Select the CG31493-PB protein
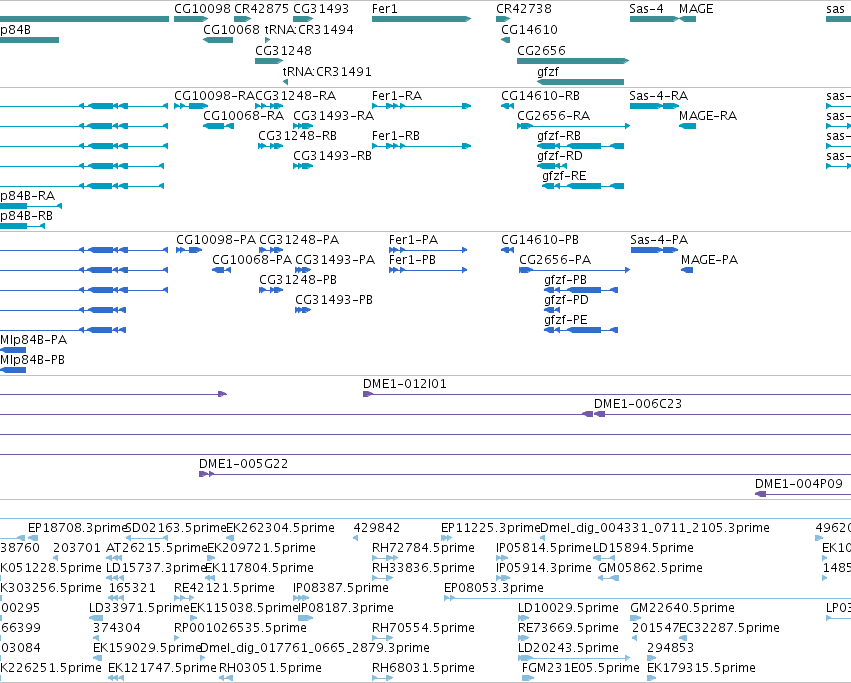This screenshot has width=851, height=683. pos(303,311)
